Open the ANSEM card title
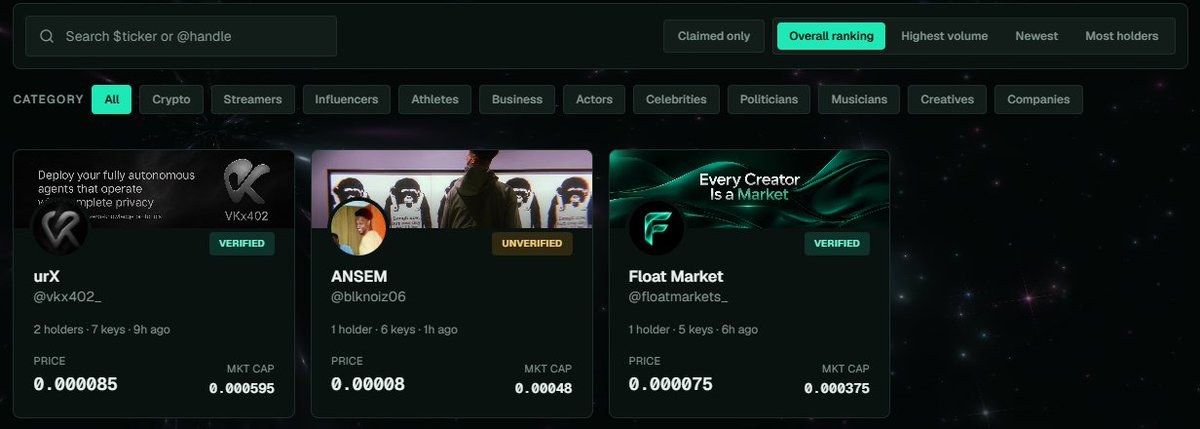The image size is (1200, 429). click(x=358, y=275)
